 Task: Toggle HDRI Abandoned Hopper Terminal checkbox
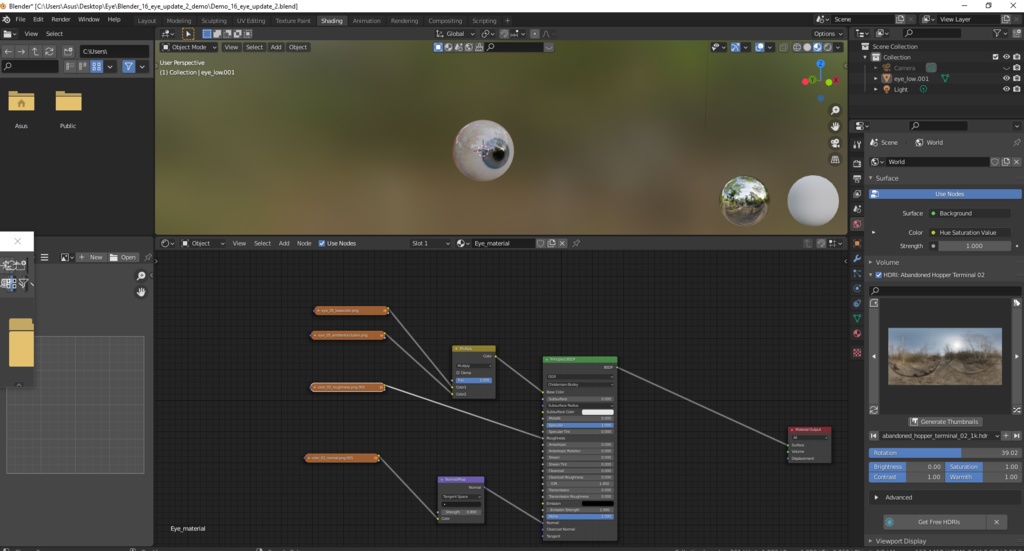tap(878, 275)
